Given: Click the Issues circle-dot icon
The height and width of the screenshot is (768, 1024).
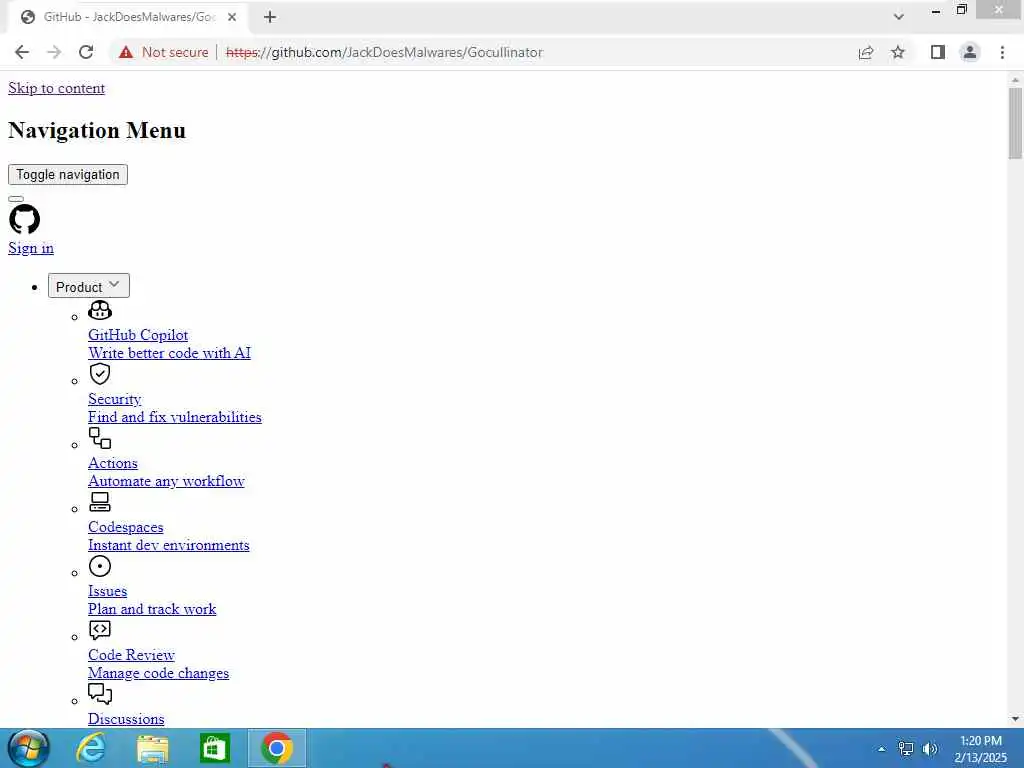Looking at the screenshot, I should [x=100, y=566].
